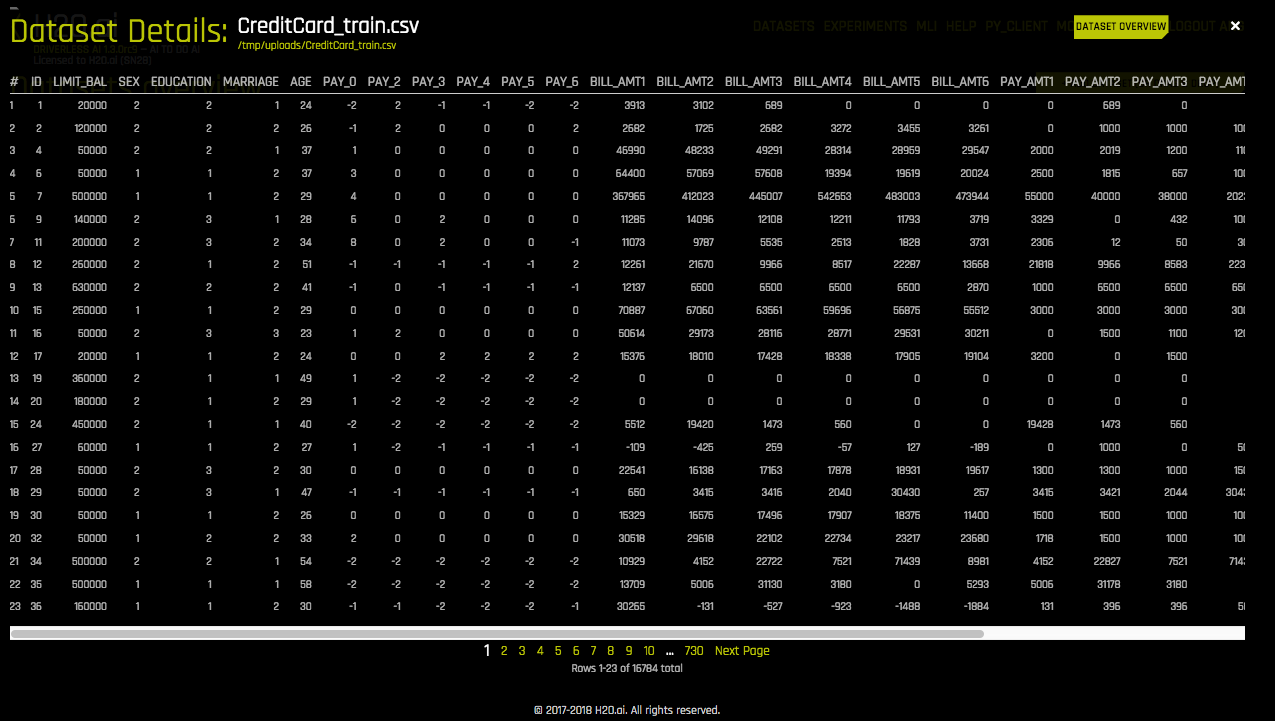1275x721 pixels.
Task: Select the AGE column header
Action: coord(301,81)
